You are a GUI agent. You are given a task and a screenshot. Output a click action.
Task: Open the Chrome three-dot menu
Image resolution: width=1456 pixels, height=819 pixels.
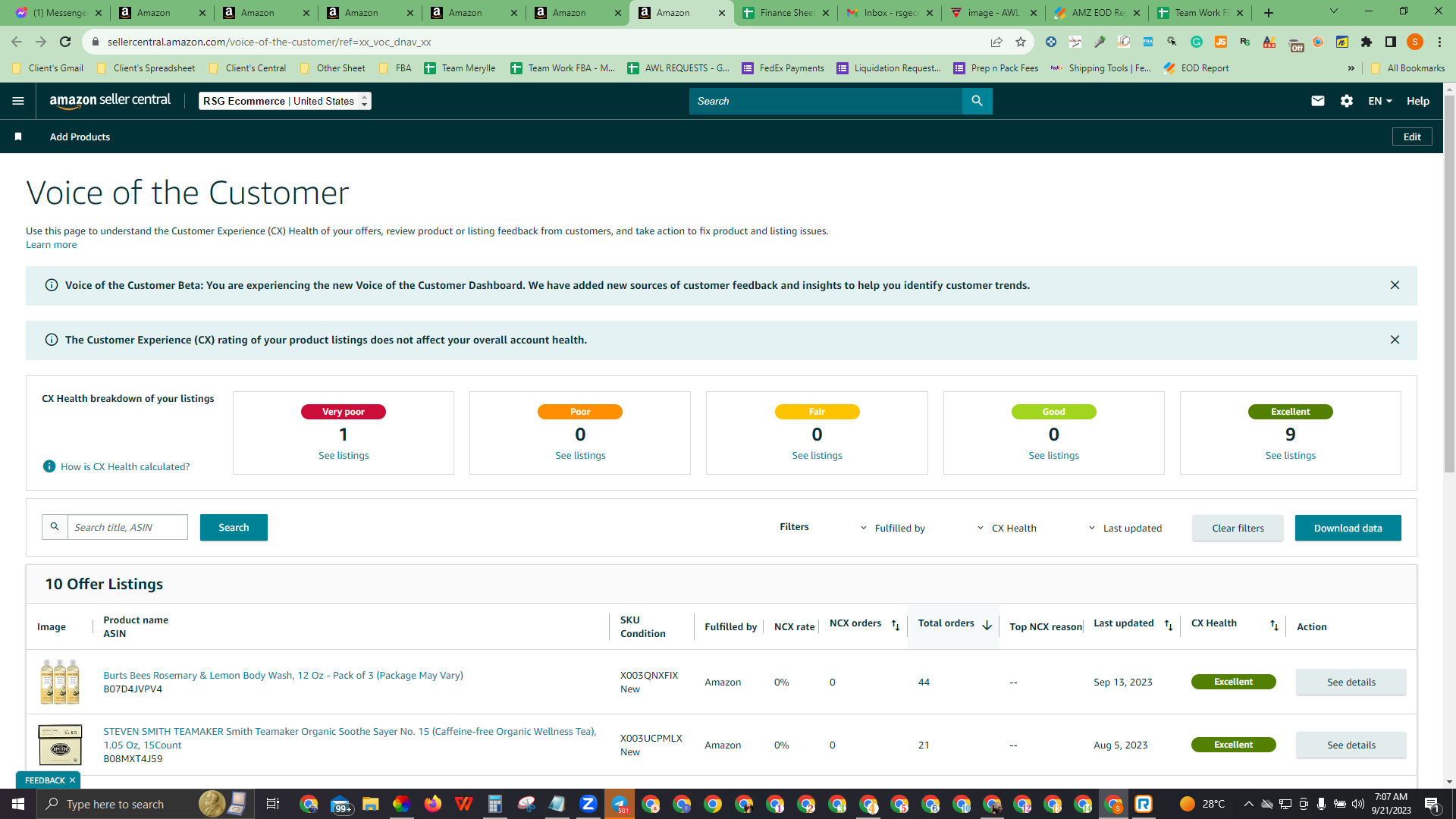point(1439,42)
